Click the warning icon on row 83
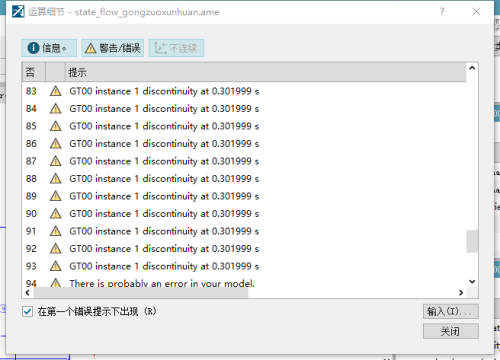The image size is (500, 360). click(55, 91)
